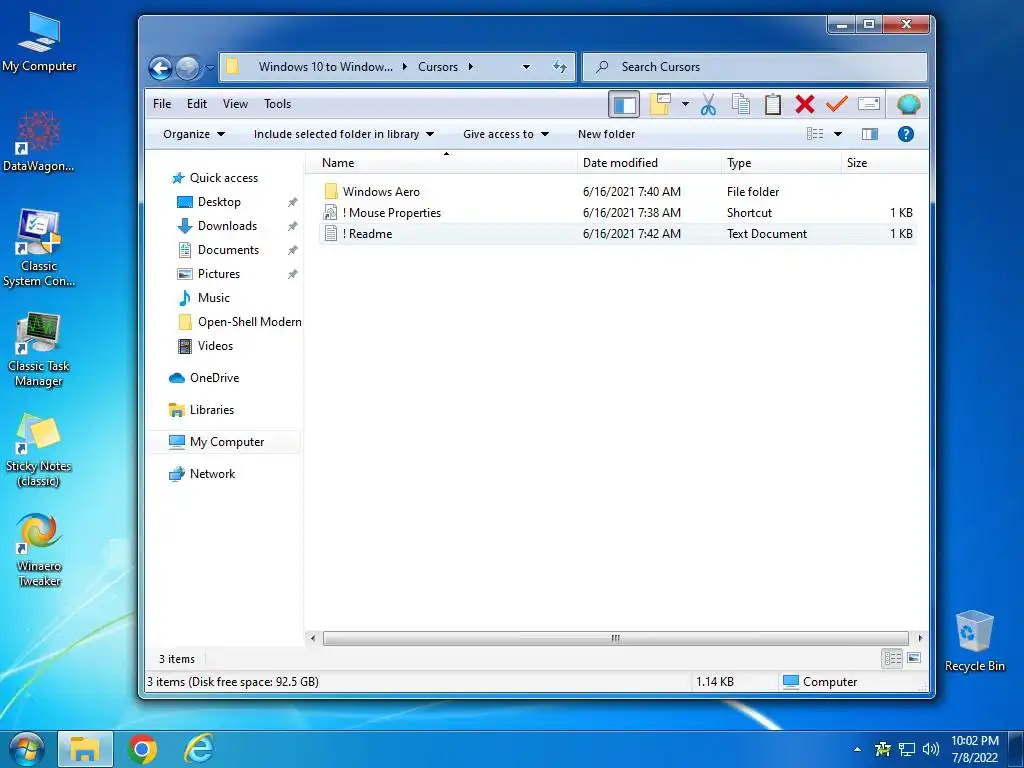Click File Explorer on the taskbar
Viewport: 1024px width, 768px height.
click(x=85, y=749)
